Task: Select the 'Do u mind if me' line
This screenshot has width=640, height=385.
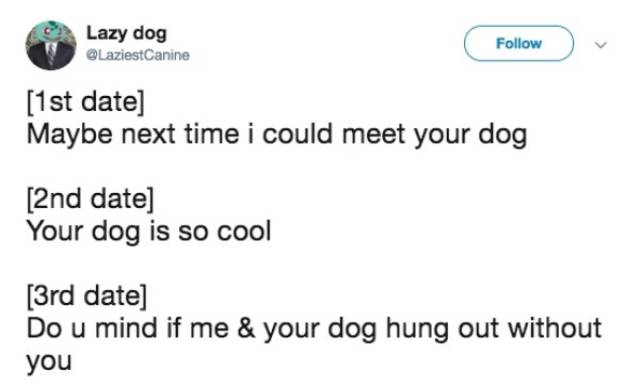Action: tap(314, 328)
